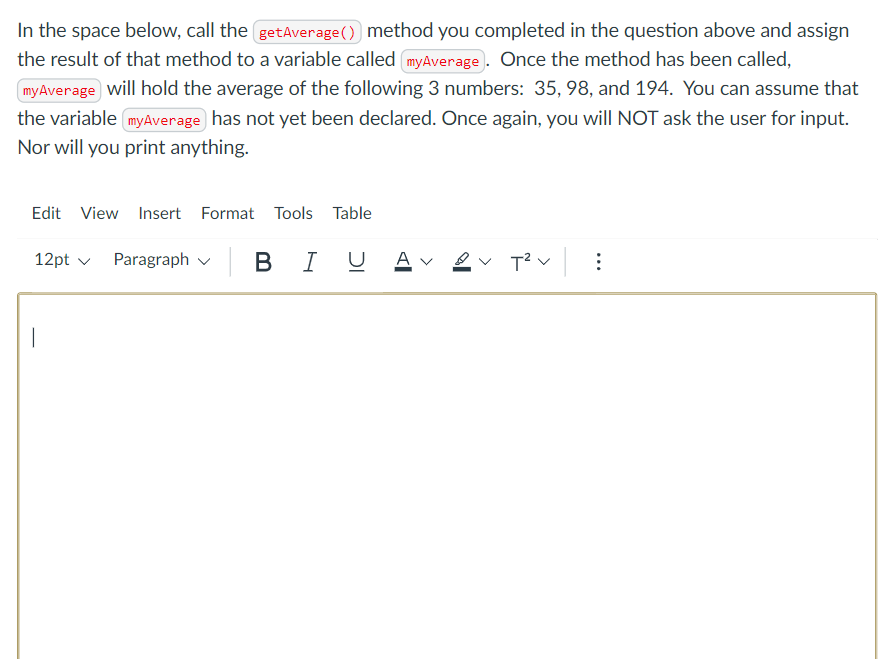Image resolution: width=889 pixels, height=659 pixels.
Task: Open the Table menu
Action: click(352, 213)
